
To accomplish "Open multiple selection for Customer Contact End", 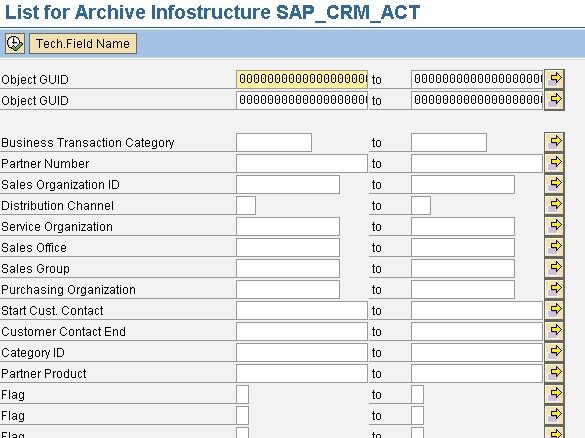I will (554, 331).
